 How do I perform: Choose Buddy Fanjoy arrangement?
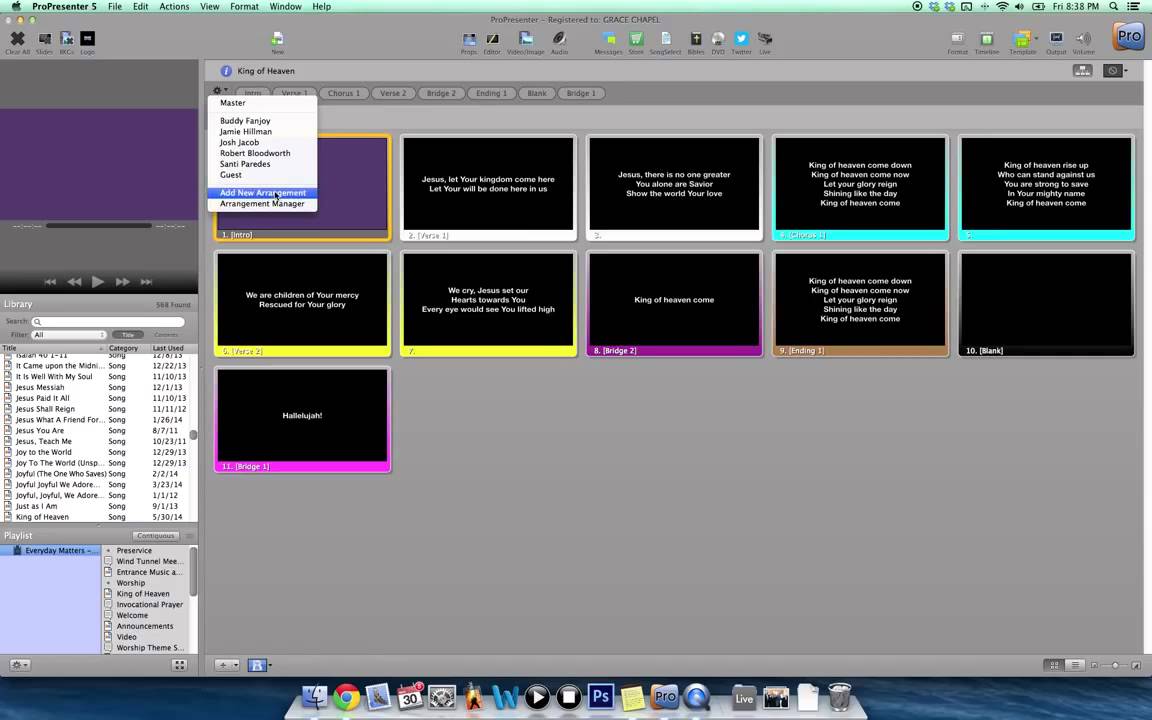[245, 120]
